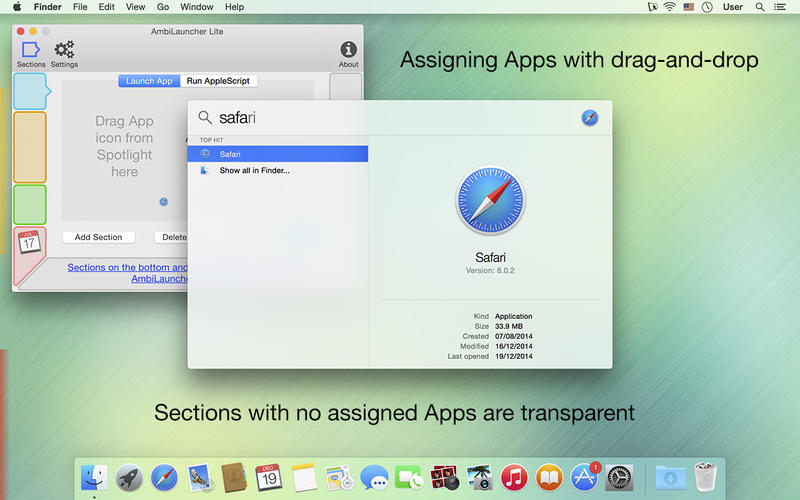Screen dimensions: 800x500
Task: Open Contacts book in the Dock
Action: [x=234, y=478]
